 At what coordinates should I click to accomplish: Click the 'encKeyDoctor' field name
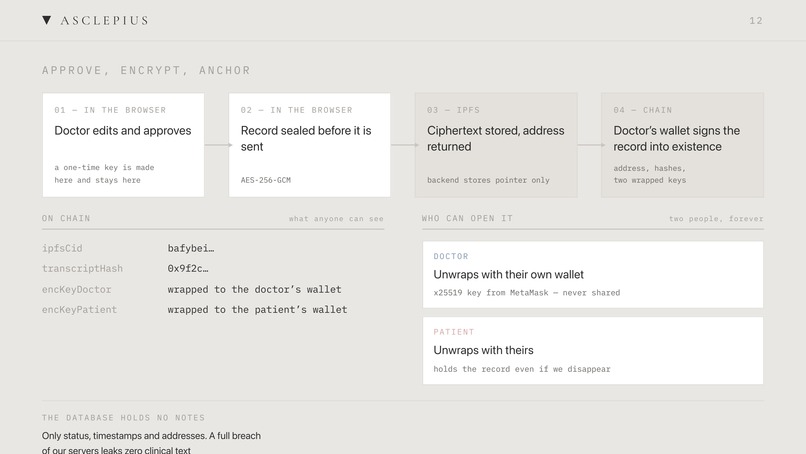click(77, 289)
